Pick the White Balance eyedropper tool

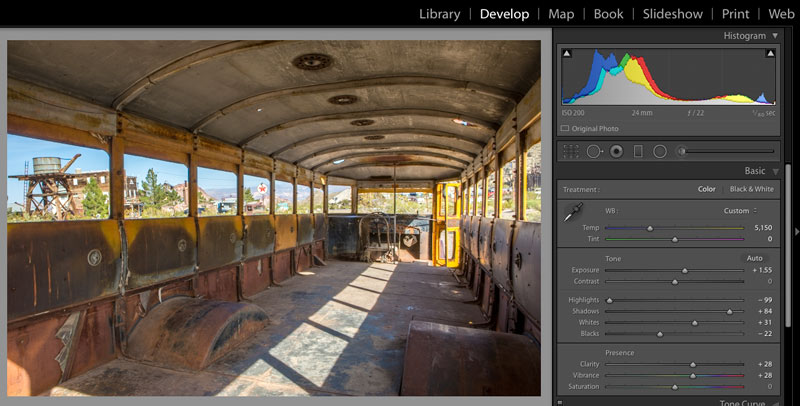point(573,212)
